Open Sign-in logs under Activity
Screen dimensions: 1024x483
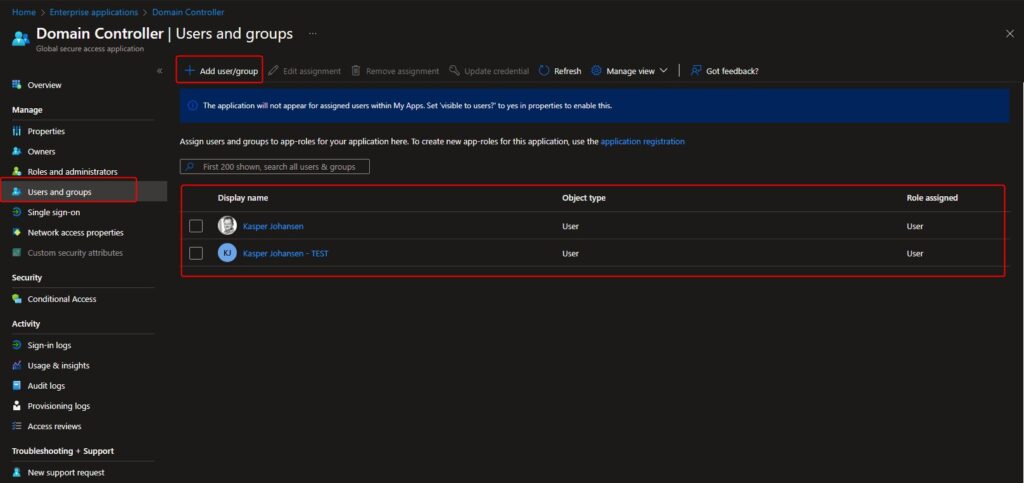pyautogui.click(x=50, y=345)
